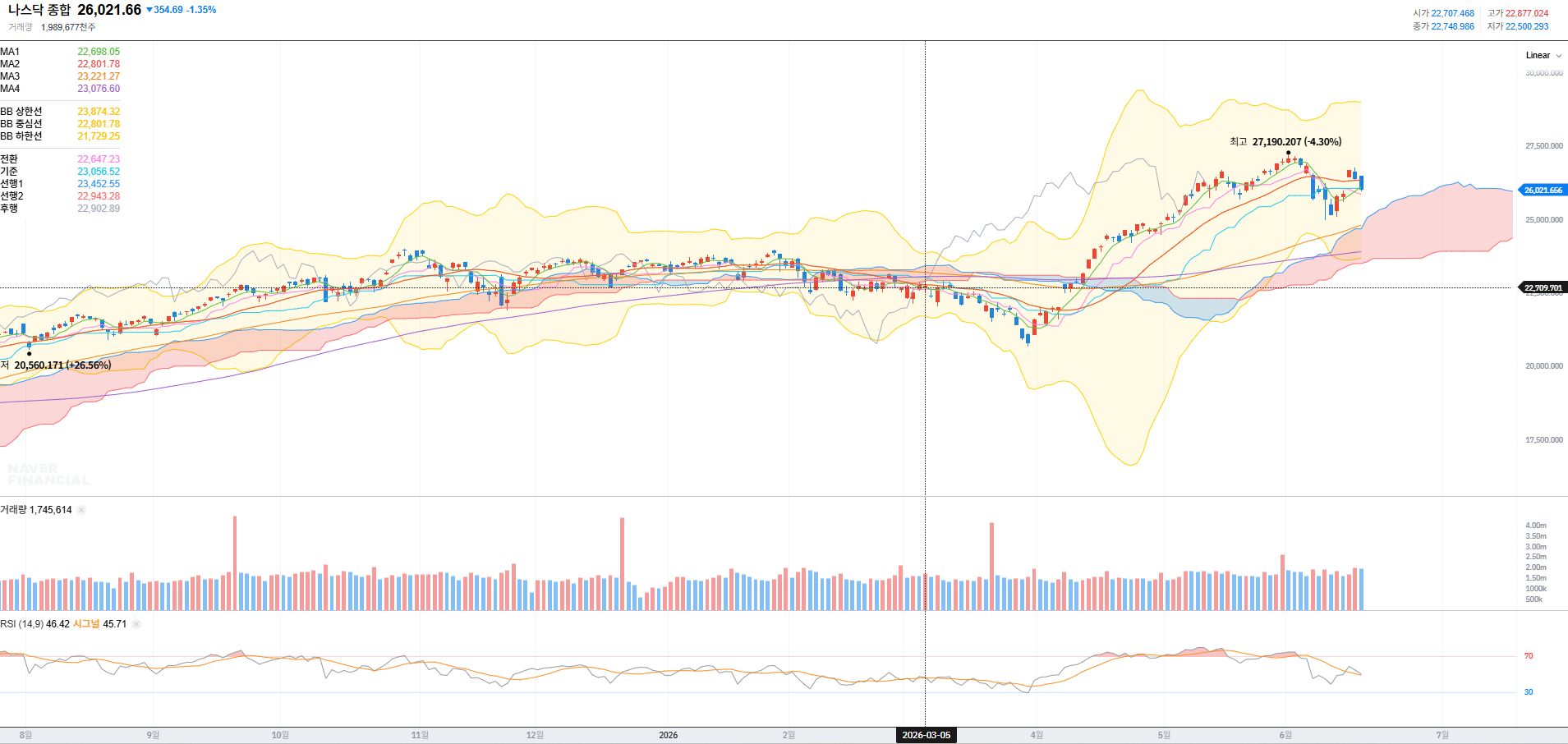Click the RSI 70 level label
Viewport: 1568px width, 744px height.
(x=1529, y=656)
